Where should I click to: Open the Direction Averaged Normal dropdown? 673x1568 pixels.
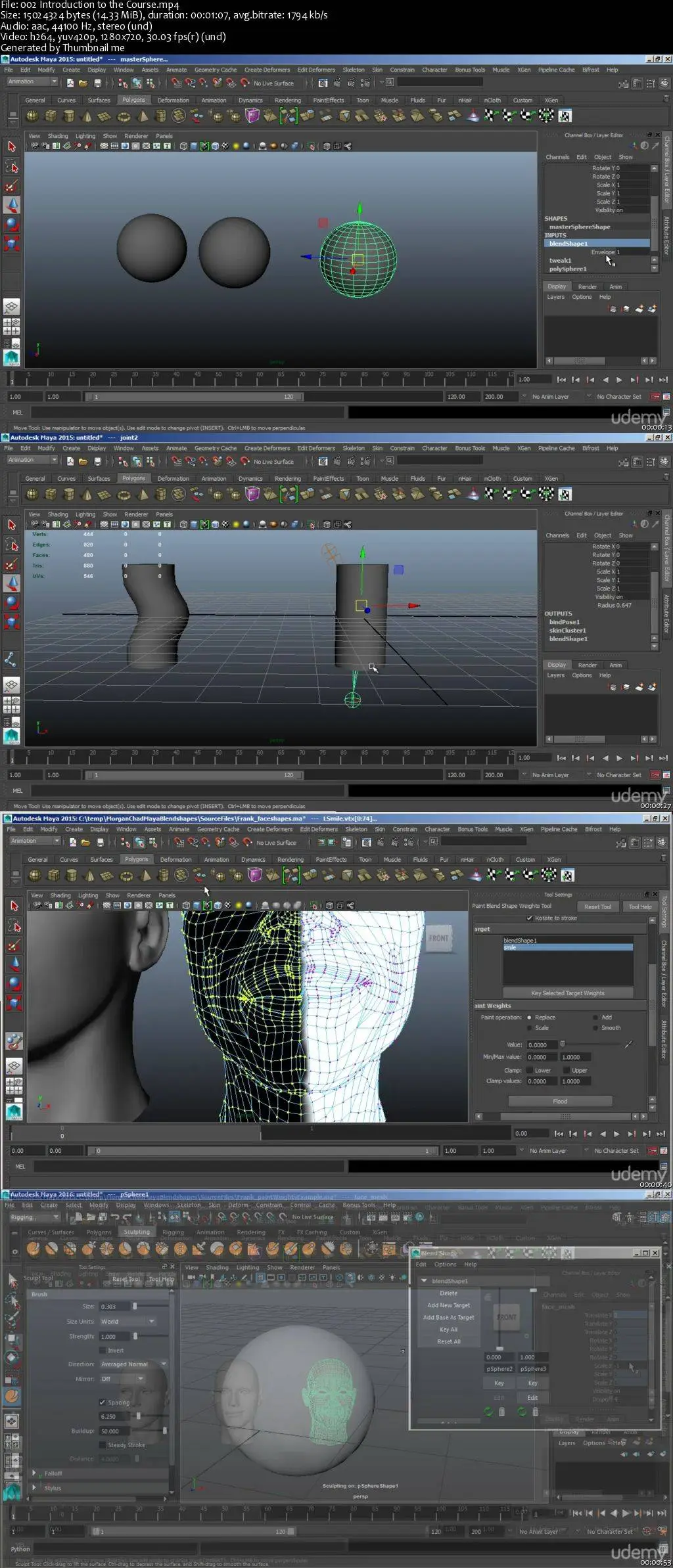[x=133, y=1364]
